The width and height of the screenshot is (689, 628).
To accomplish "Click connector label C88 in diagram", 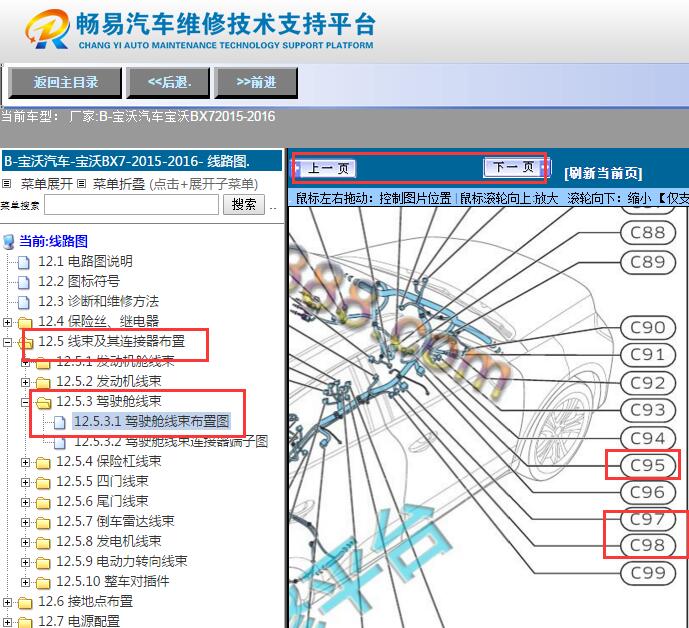I will point(648,233).
